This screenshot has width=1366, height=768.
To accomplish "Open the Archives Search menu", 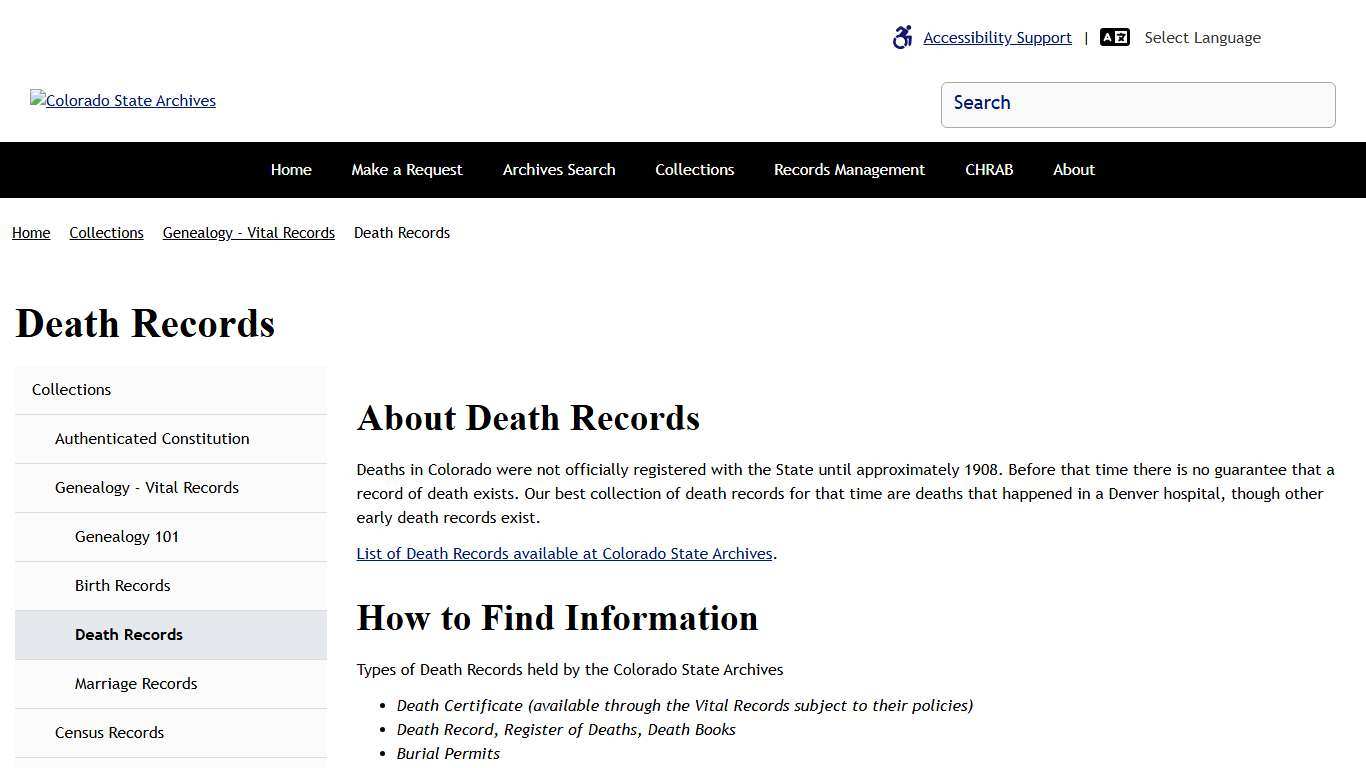I will [x=558, y=169].
